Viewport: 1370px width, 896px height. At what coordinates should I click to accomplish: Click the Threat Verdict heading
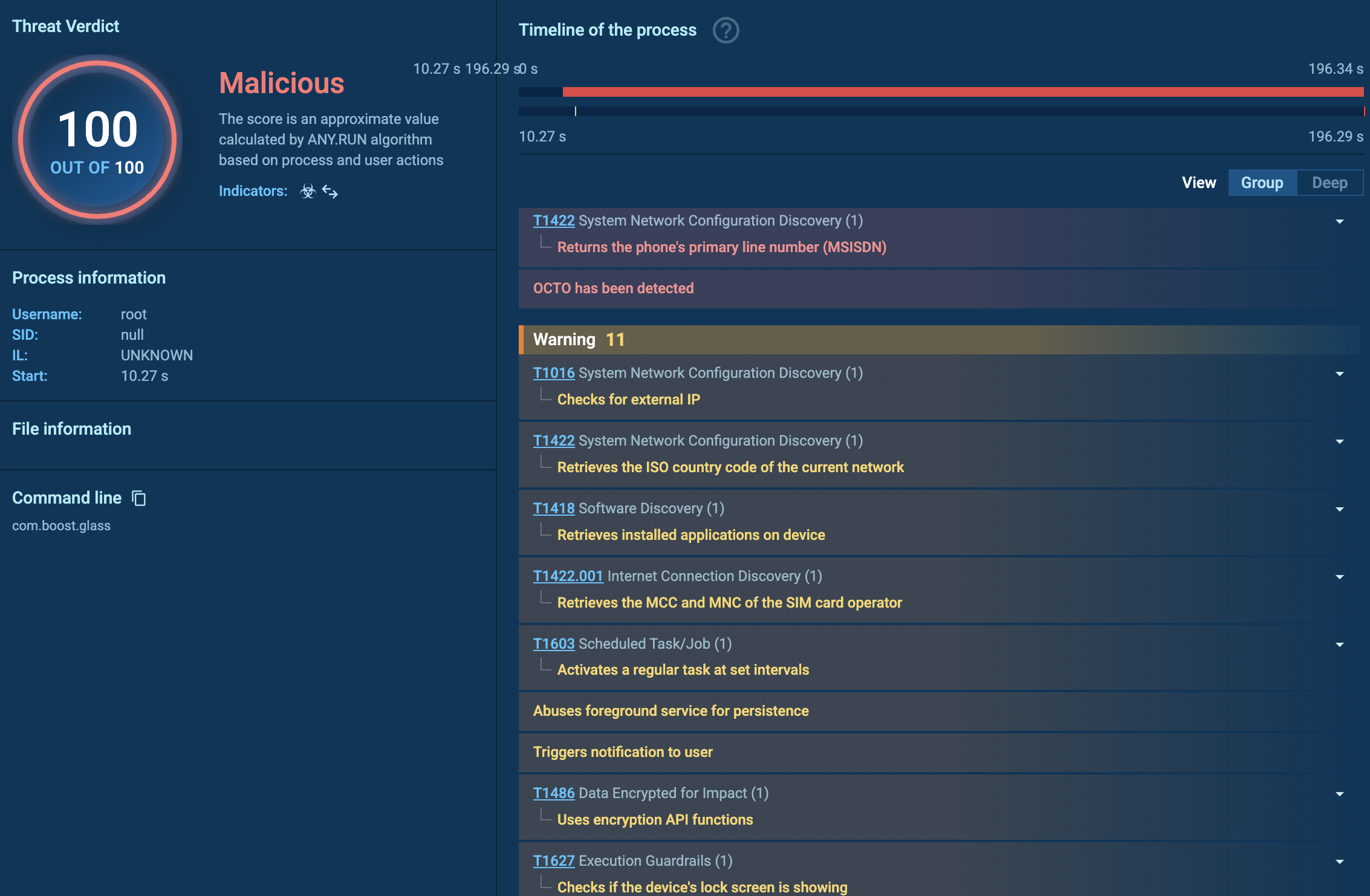pyautogui.click(x=66, y=27)
